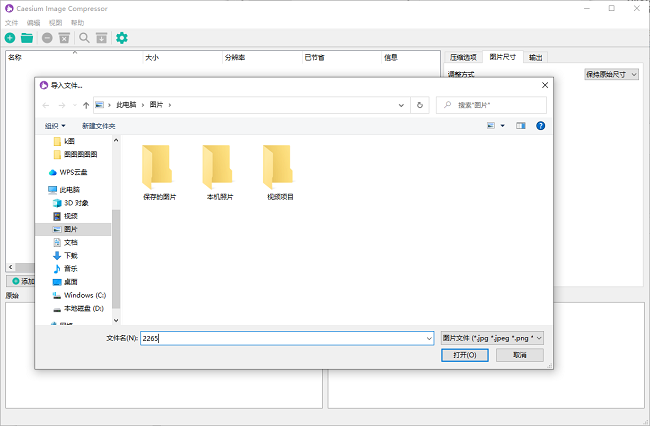The height and width of the screenshot is (426, 650).
Task: Open the 图片文件 file type filter dropdown
Action: click(492, 338)
